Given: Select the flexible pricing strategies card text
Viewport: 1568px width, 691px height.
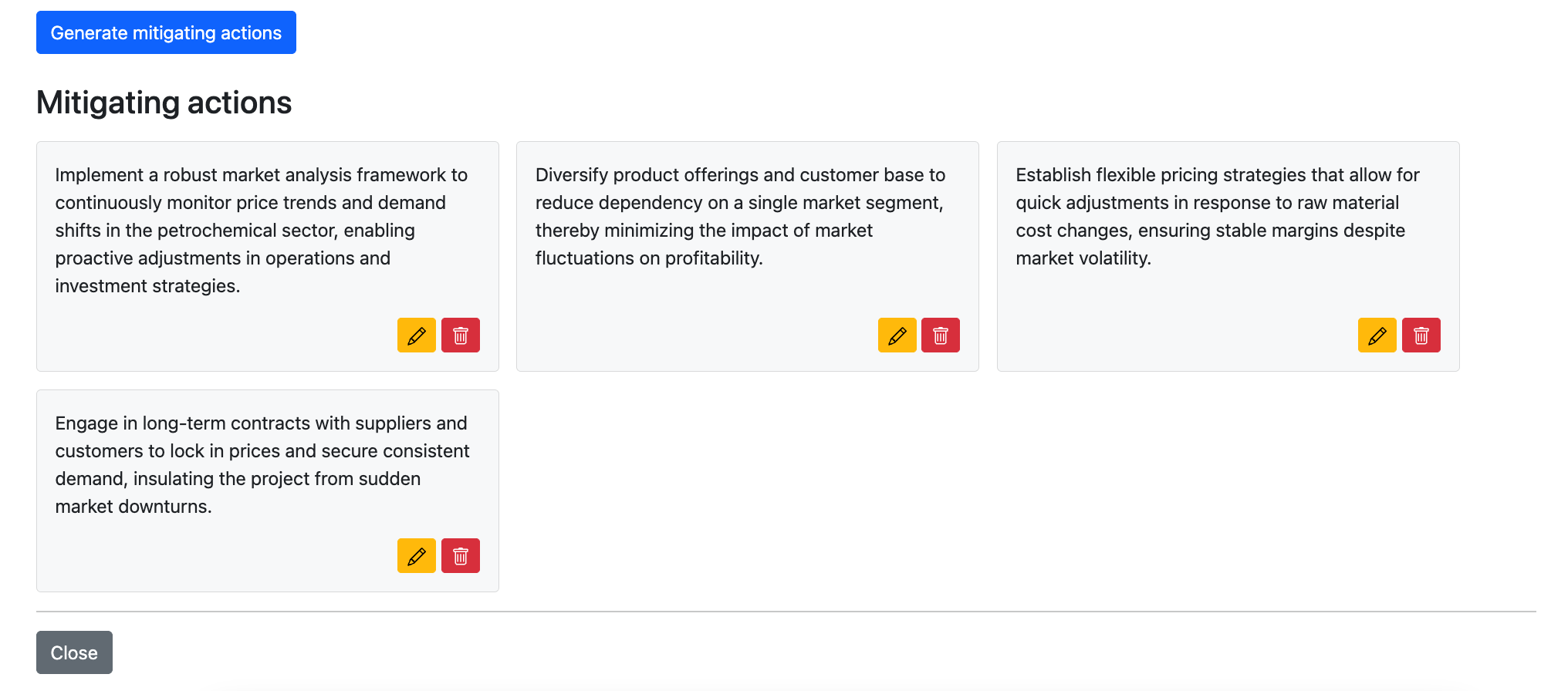Looking at the screenshot, I should pyautogui.click(x=1218, y=217).
